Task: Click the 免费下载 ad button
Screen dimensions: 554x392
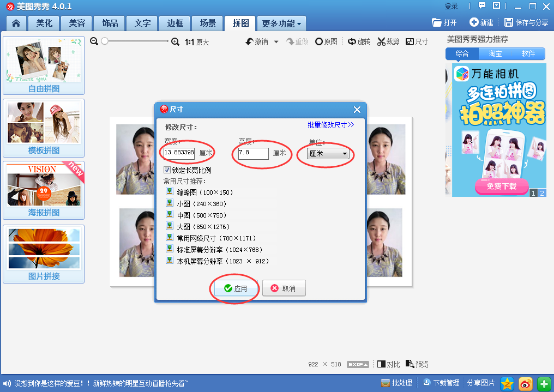Action: (x=502, y=186)
